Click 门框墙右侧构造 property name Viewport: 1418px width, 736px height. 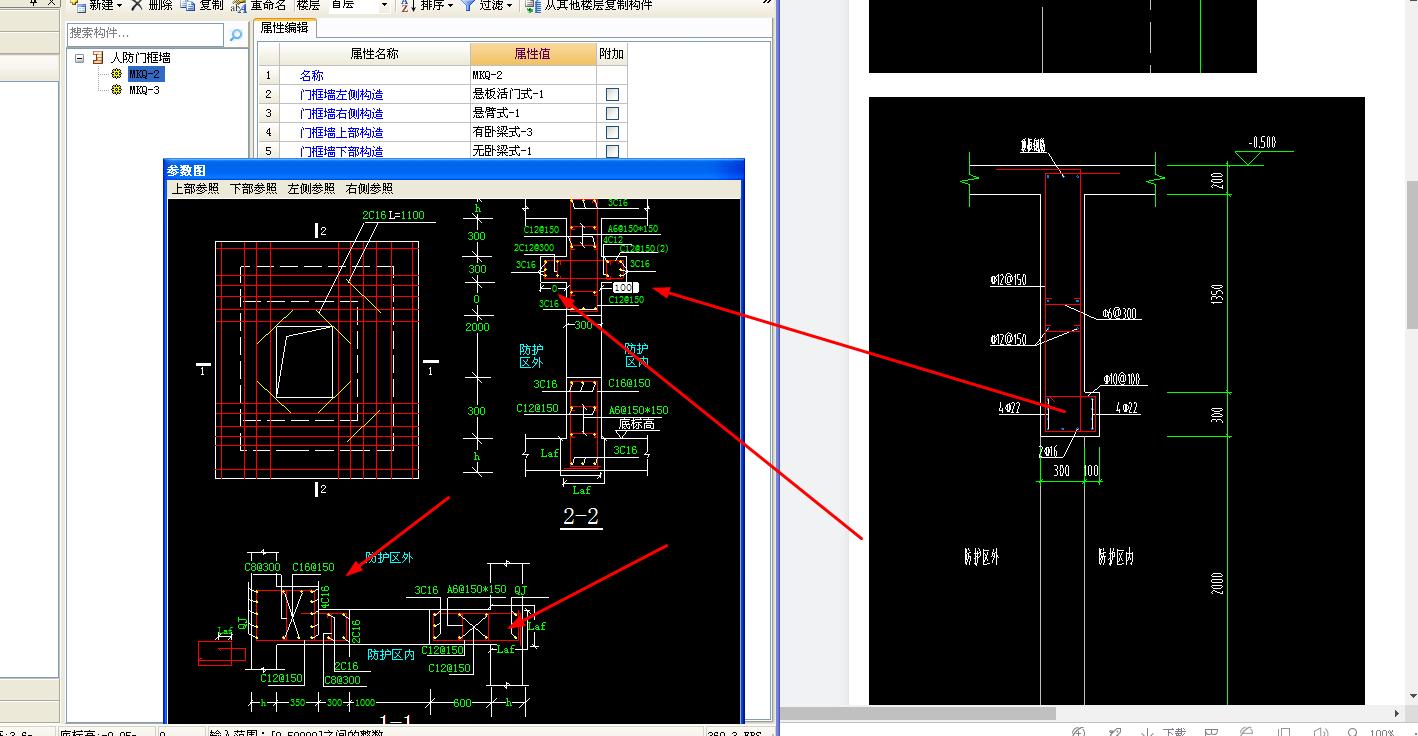tap(341, 113)
